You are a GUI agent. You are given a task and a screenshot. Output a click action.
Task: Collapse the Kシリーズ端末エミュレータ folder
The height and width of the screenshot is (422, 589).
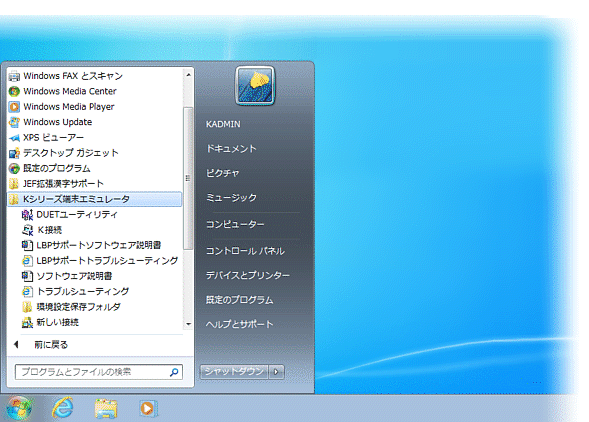coord(94,199)
